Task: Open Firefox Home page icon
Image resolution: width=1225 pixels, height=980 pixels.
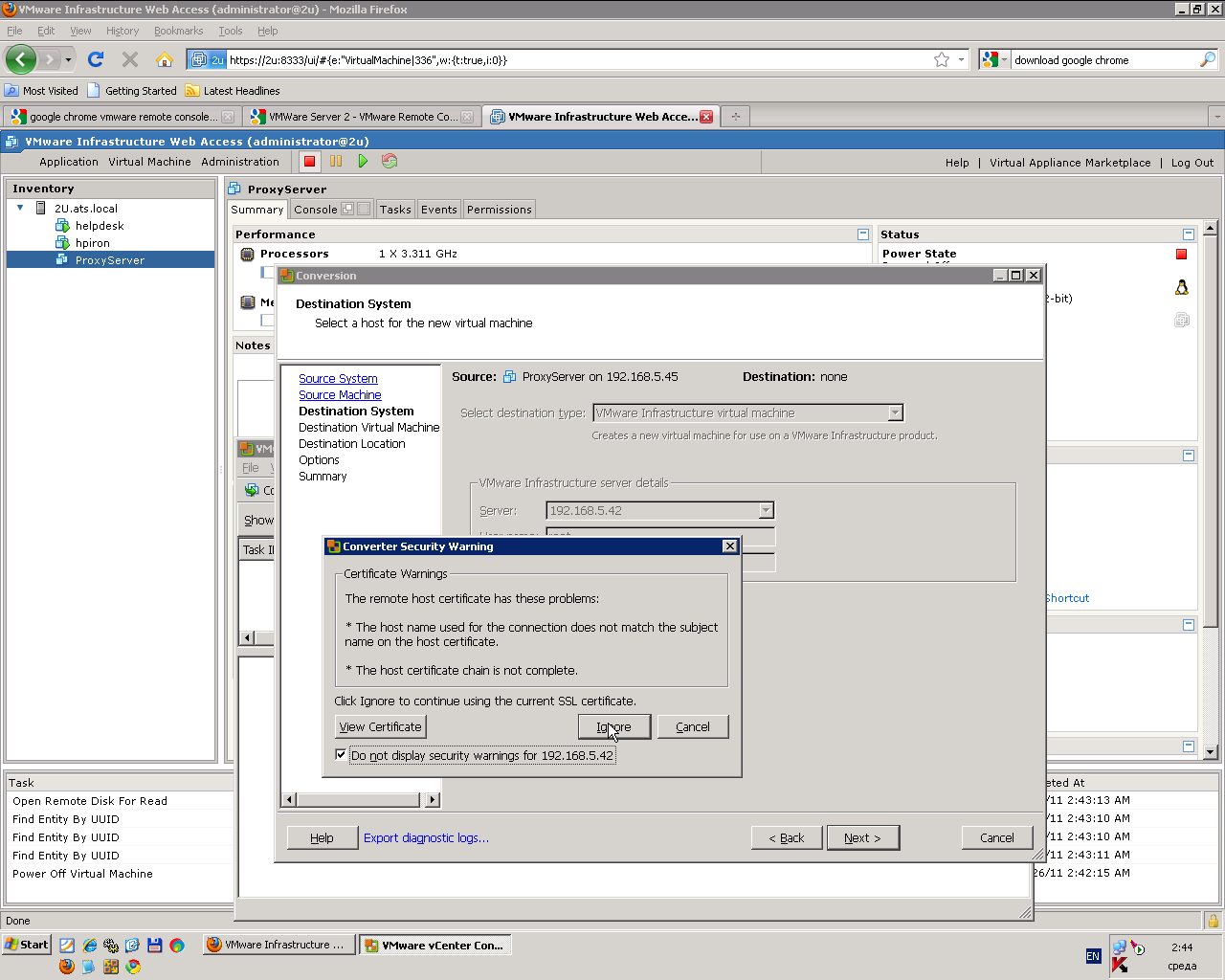Action: (165, 59)
